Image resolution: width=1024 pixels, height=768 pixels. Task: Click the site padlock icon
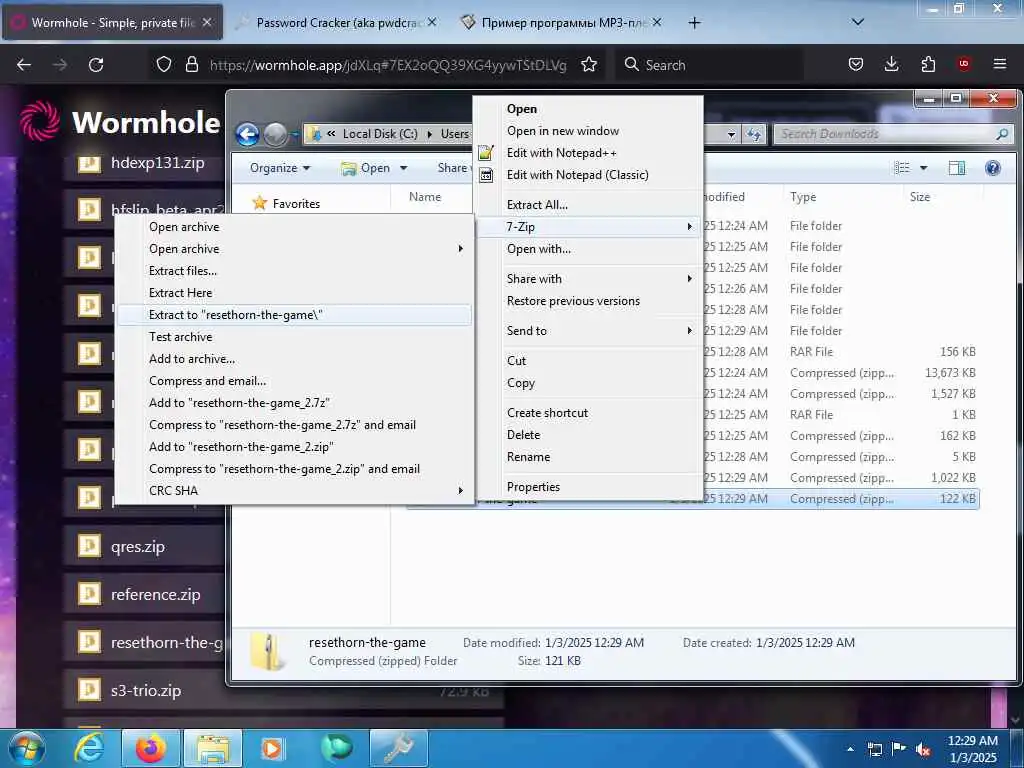click(191, 65)
